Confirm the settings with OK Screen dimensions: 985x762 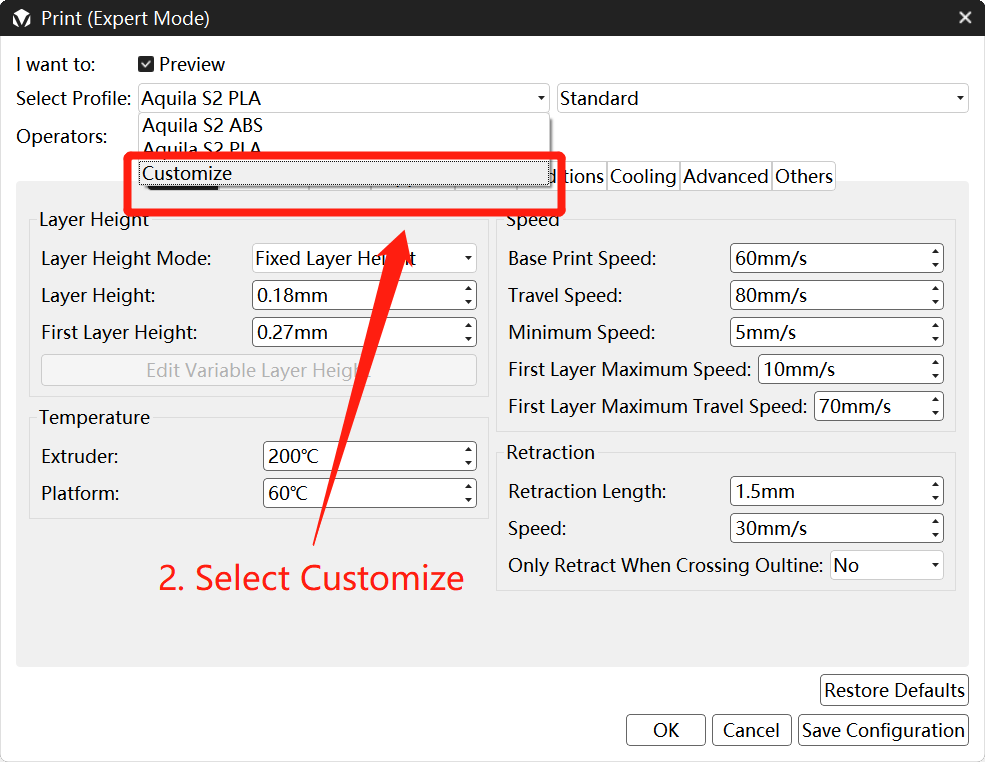(x=666, y=730)
